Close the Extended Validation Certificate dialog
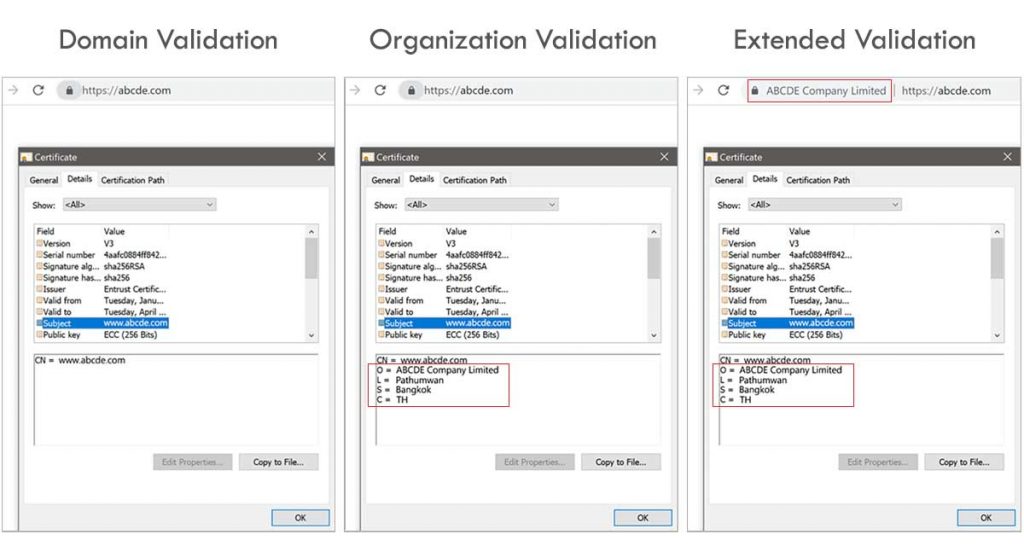Image resolution: width=1024 pixels, height=546 pixels. click(x=1007, y=157)
